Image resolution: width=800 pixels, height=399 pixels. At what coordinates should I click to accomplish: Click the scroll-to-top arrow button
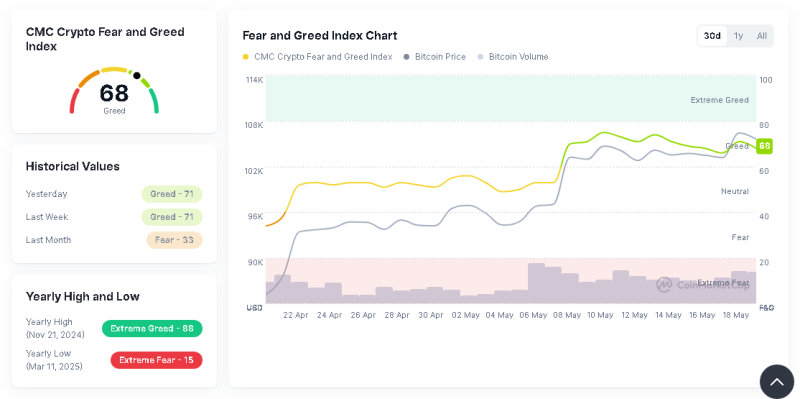777,382
